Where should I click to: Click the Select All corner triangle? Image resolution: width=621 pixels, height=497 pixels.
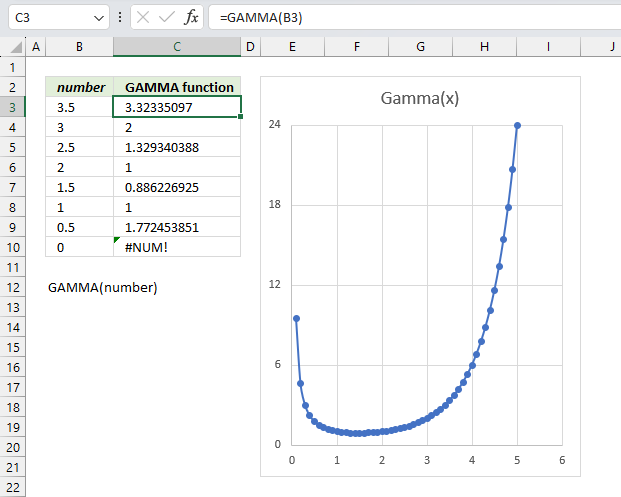[16, 47]
